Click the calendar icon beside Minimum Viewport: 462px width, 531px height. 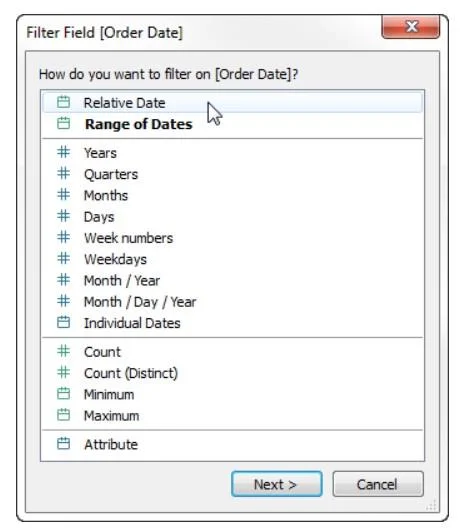64,394
